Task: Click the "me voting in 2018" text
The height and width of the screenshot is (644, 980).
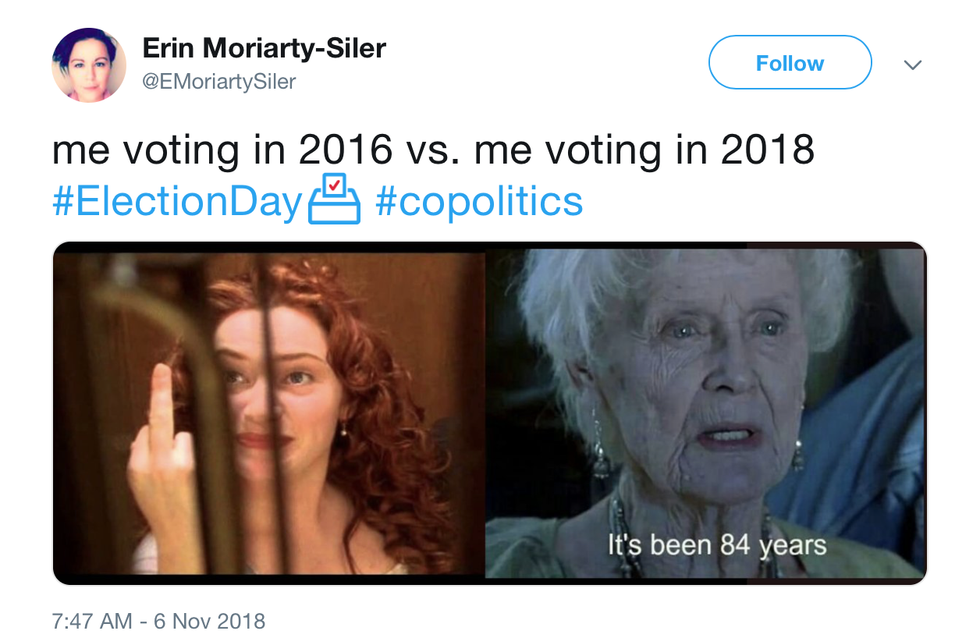Action: (x=644, y=150)
